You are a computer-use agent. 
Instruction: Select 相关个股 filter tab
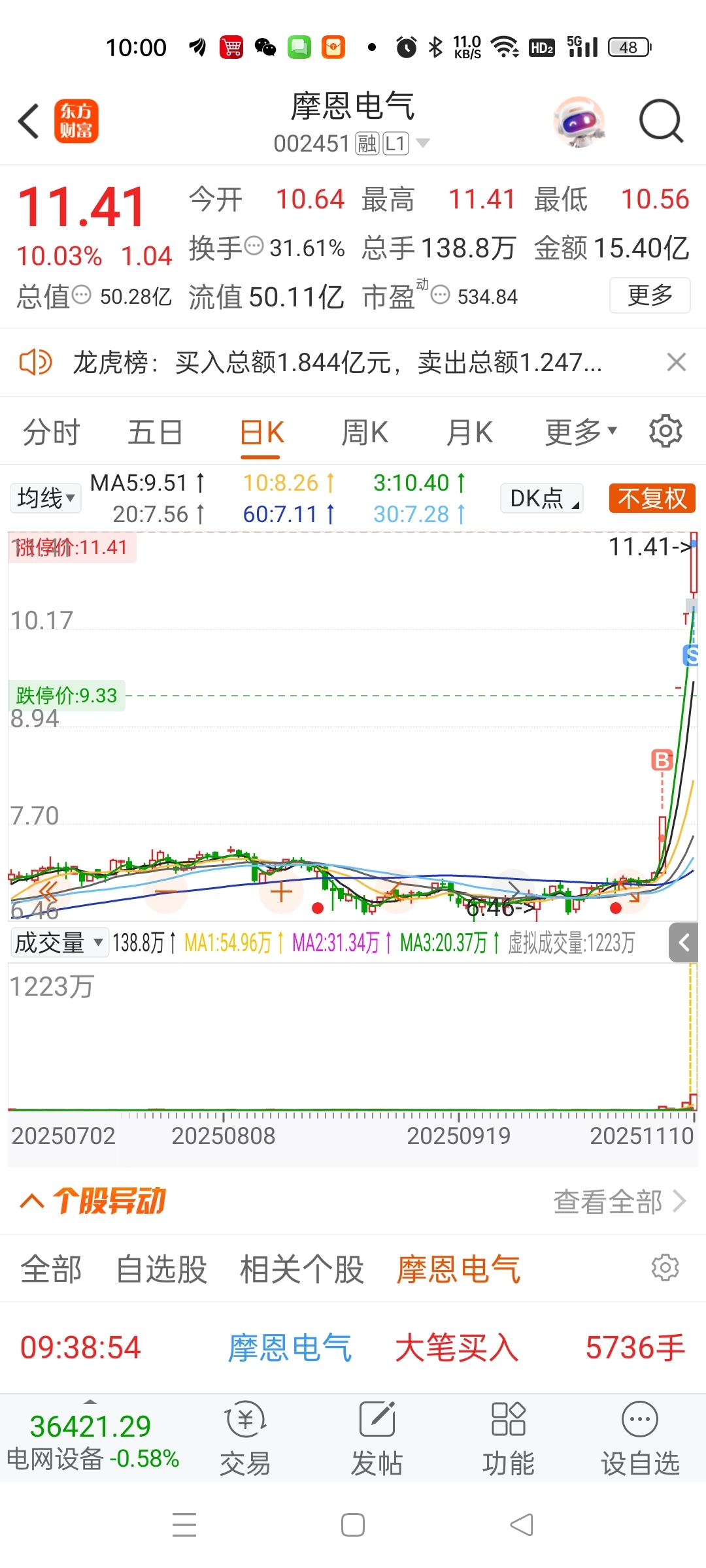pyautogui.click(x=302, y=1269)
